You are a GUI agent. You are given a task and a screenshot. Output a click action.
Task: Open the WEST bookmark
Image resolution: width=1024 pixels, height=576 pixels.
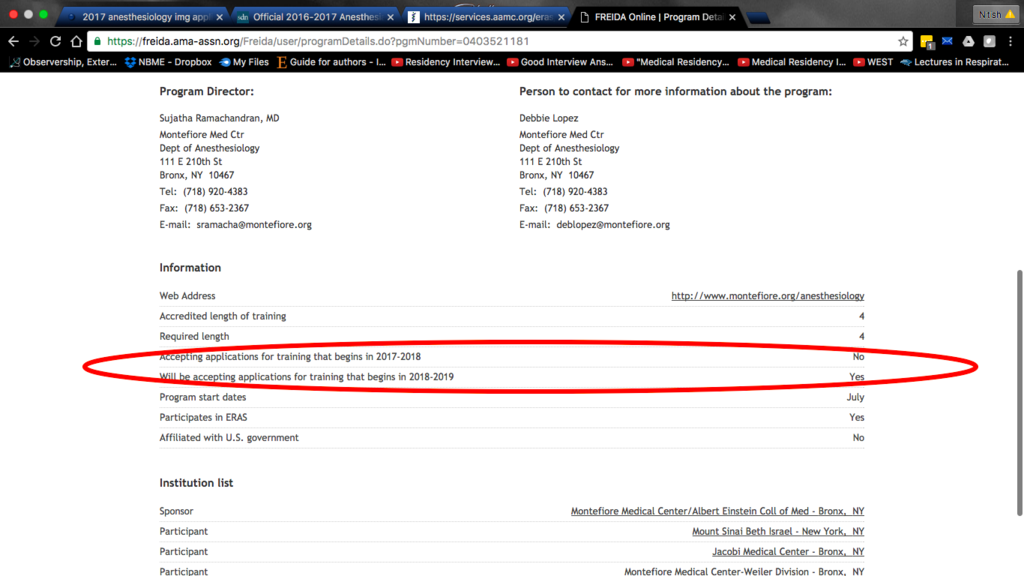[873, 62]
